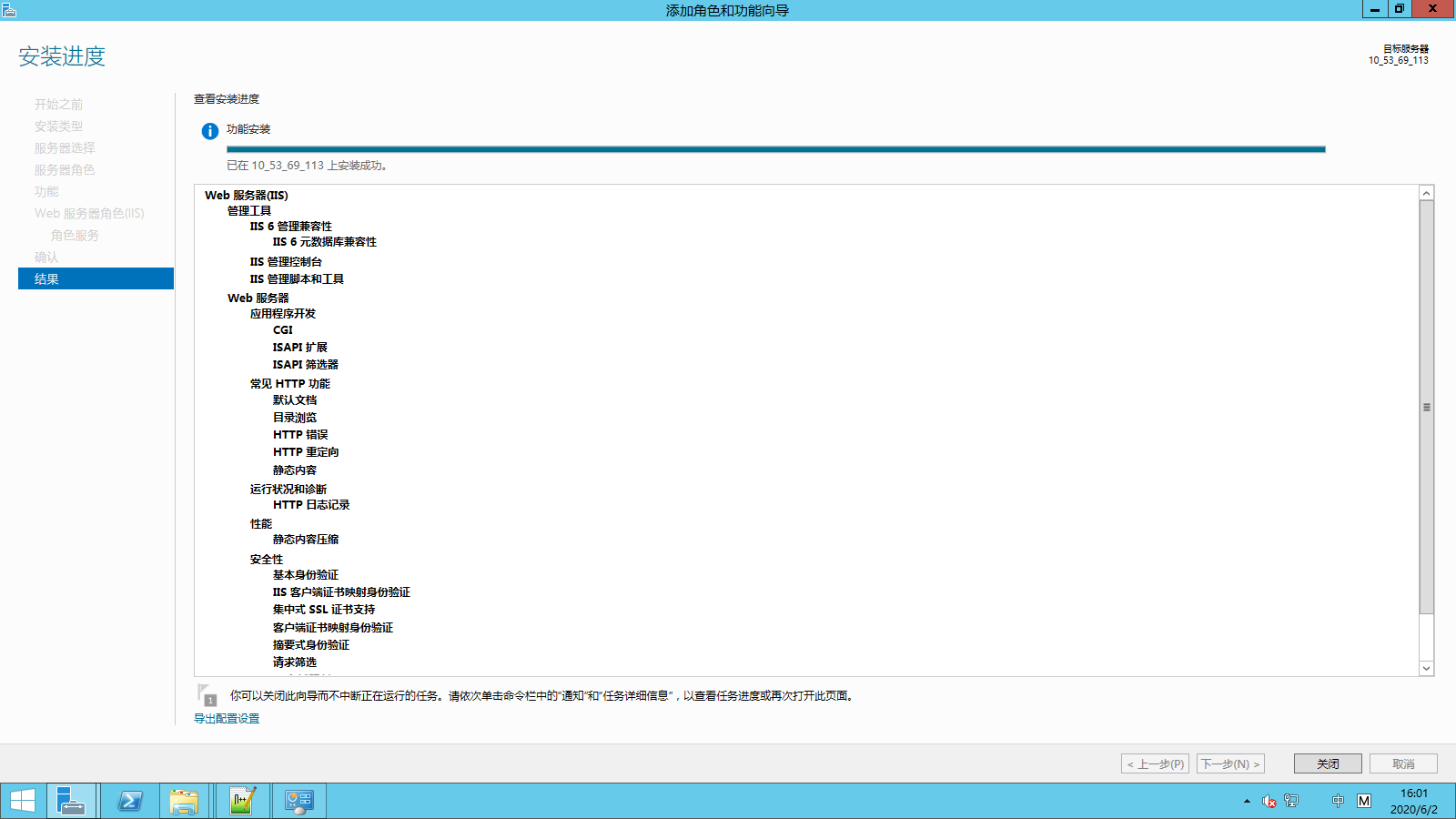1456x819 pixels.
Task: Open Server Manager from the taskbar
Action: click(x=71, y=801)
